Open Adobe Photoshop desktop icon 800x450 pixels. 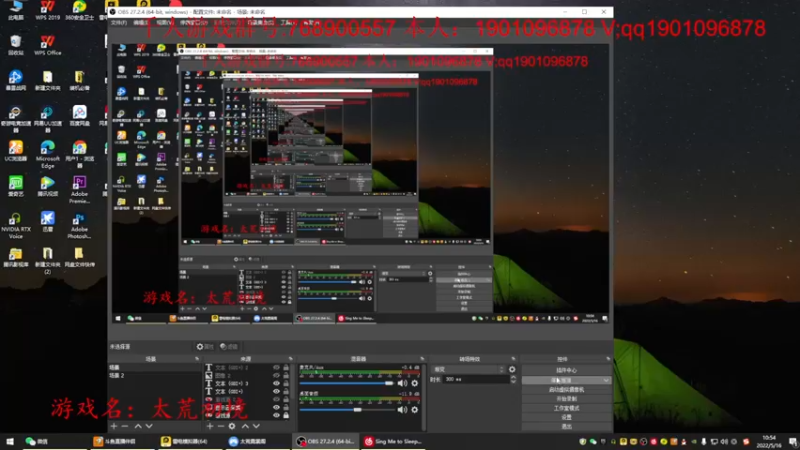click(x=79, y=225)
